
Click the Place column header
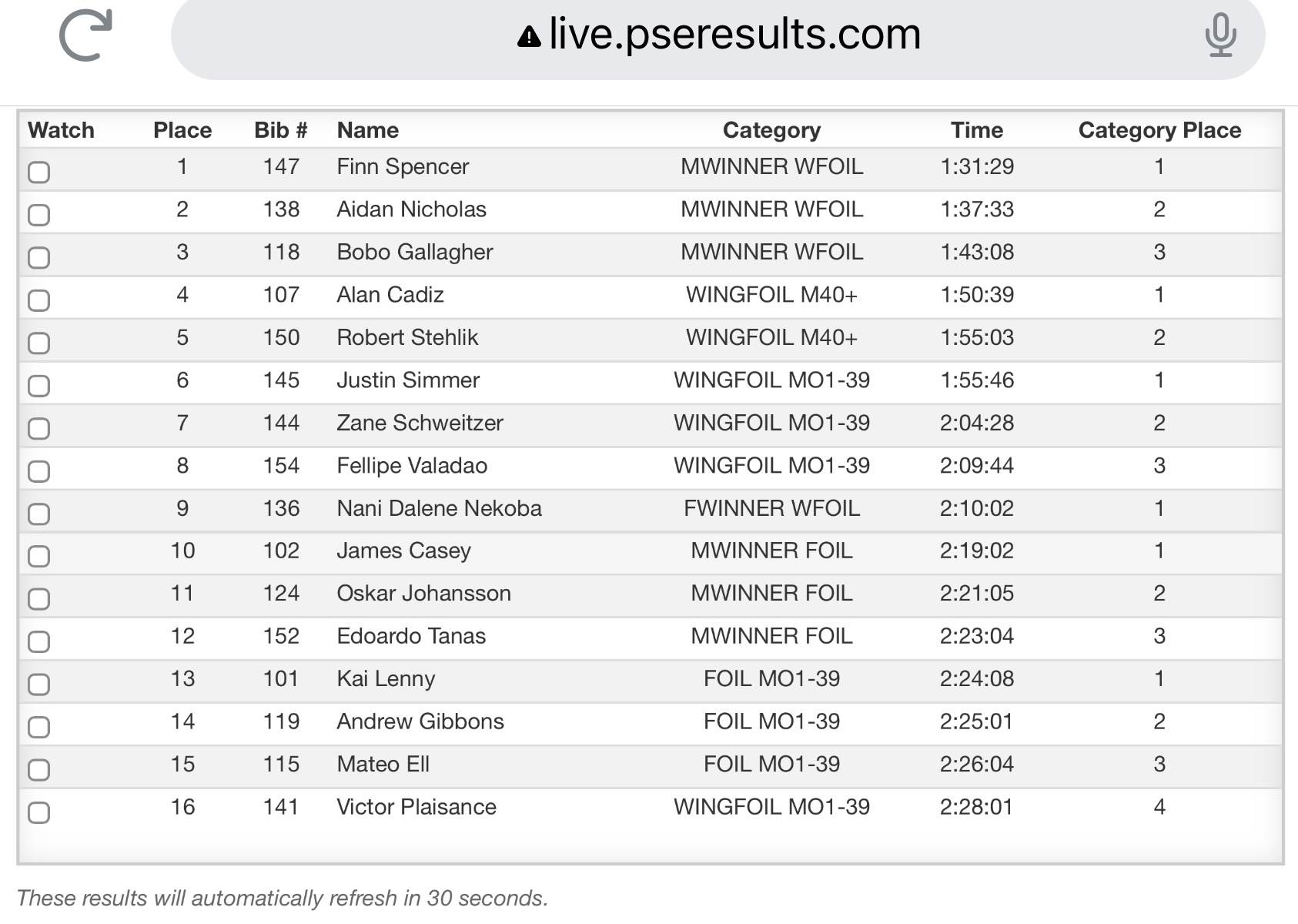click(x=182, y=130)
